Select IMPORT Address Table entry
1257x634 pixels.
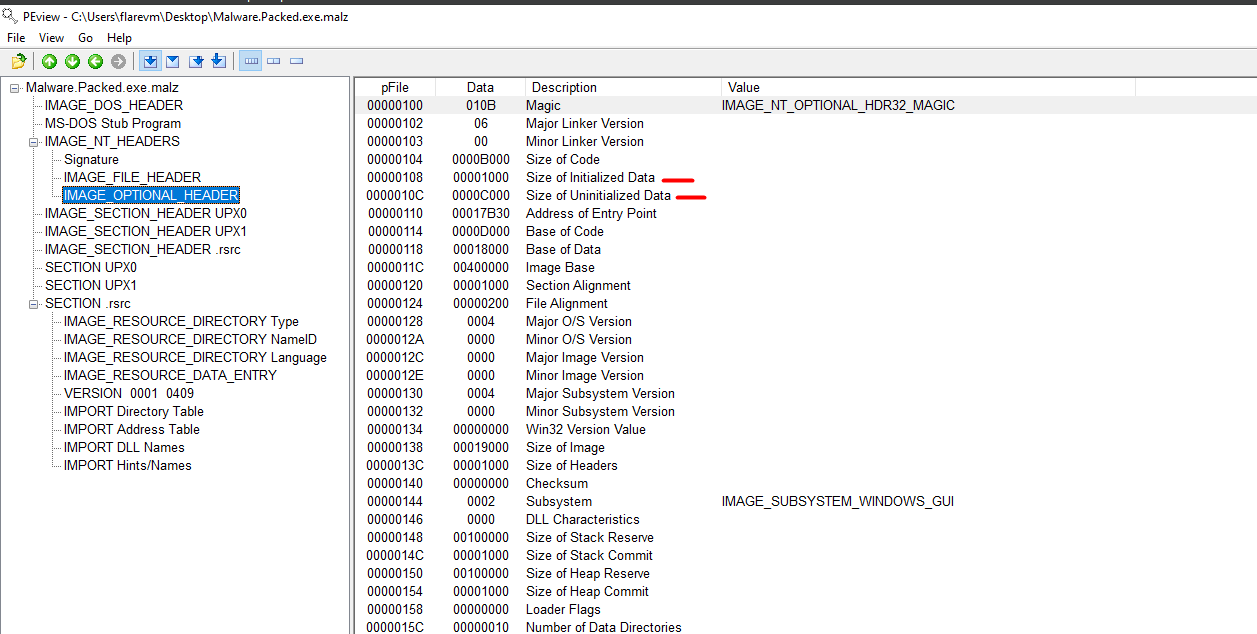tap(131, 430)
